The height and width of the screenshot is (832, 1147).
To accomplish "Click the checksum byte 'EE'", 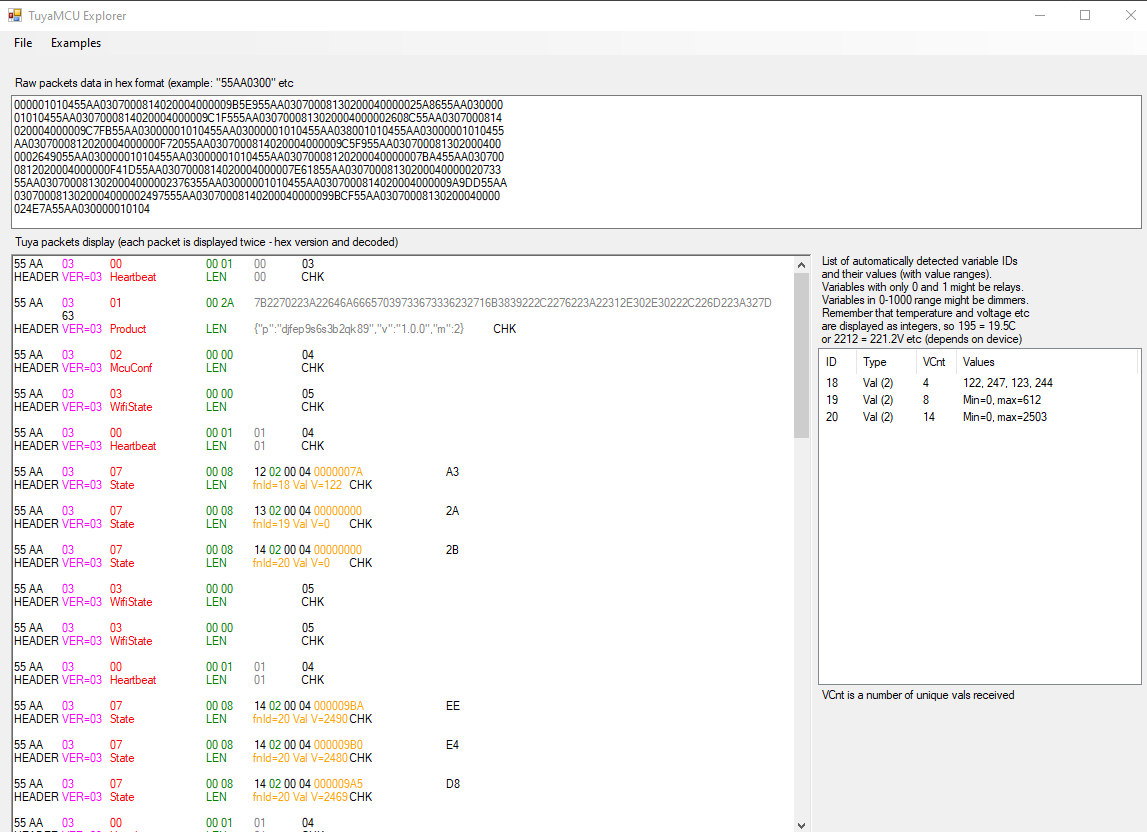I will [x=453, y=706].
